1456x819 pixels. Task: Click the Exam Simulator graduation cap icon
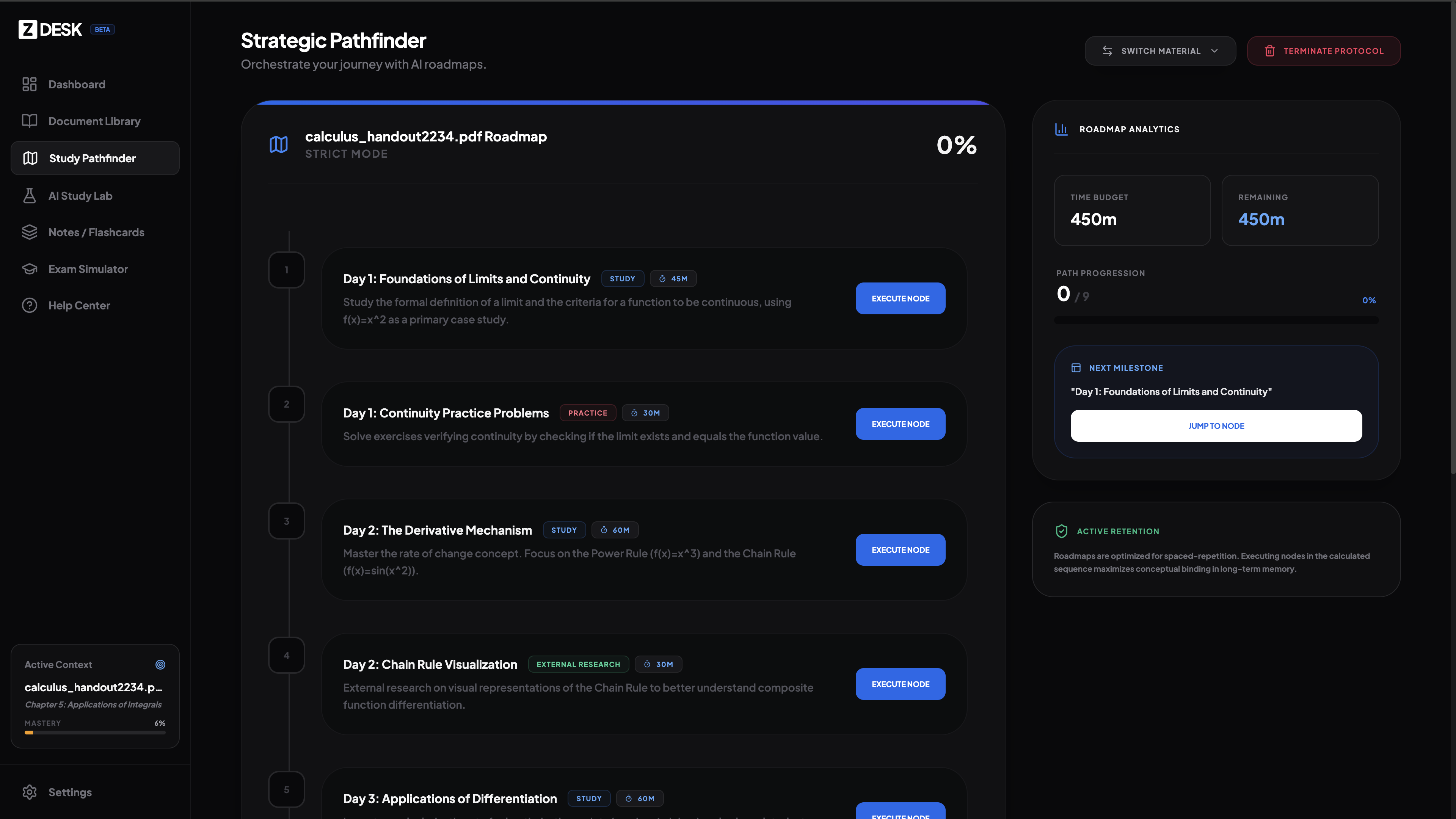point(30,269)
